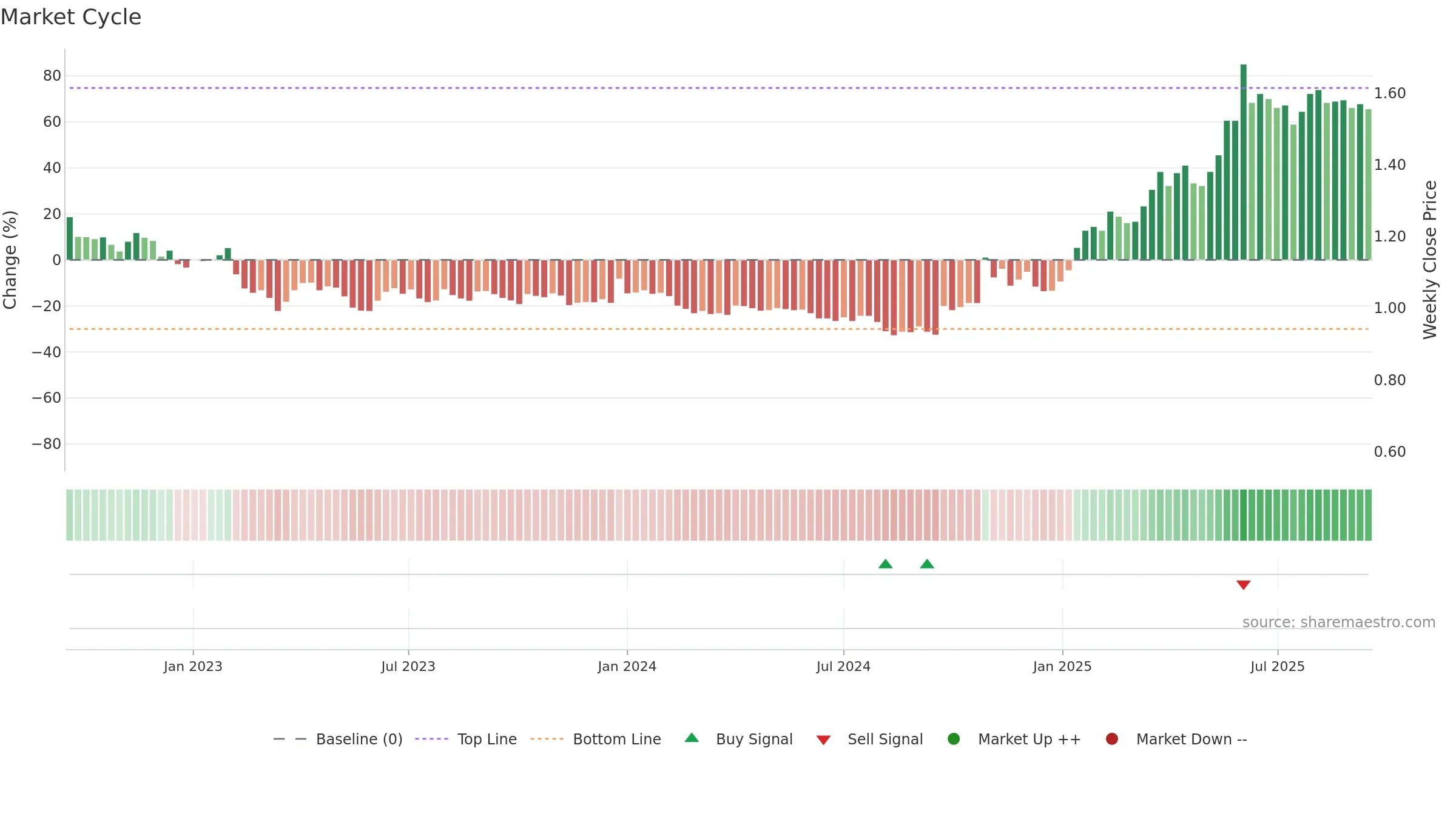1456x819 pixels.
Task: Click the green Market Up circle icon in legend
Action: (954, 739)
